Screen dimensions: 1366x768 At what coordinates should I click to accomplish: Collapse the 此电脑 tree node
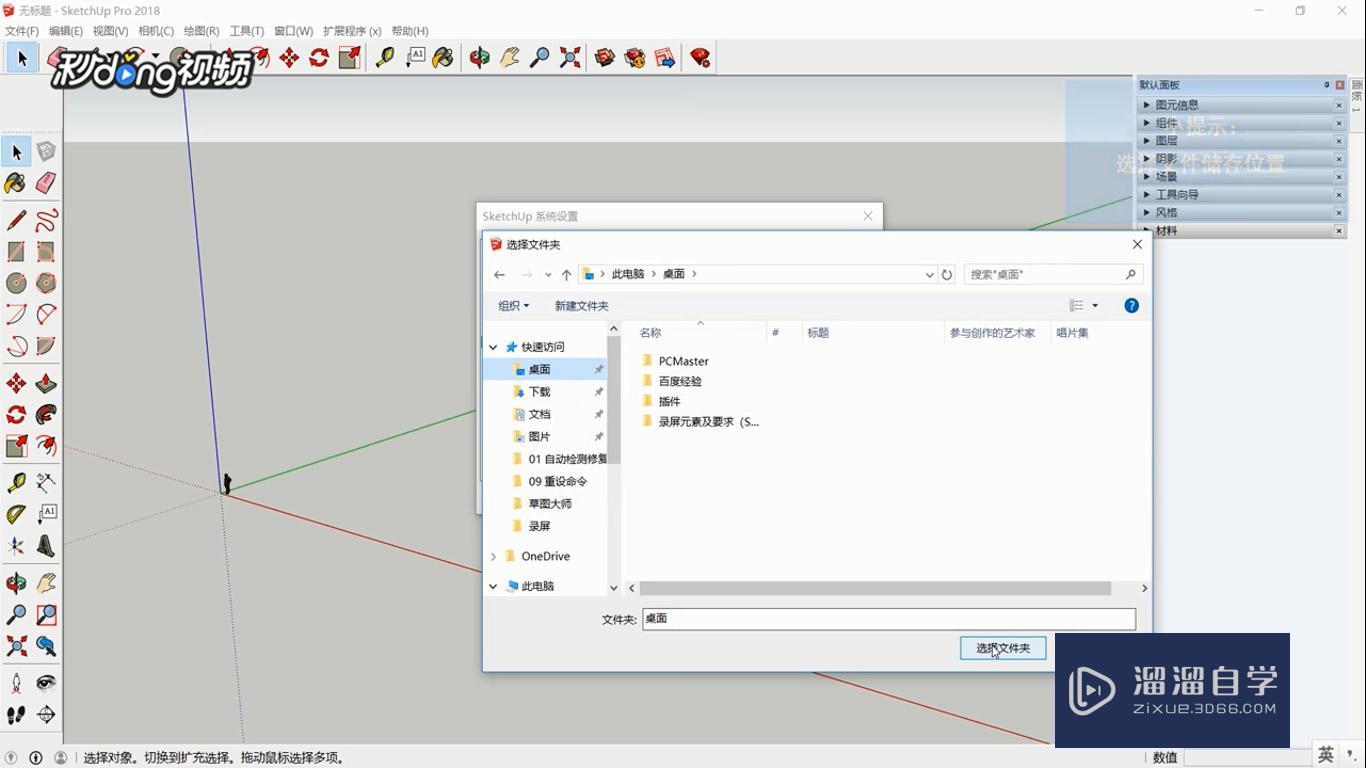point(493,586)
